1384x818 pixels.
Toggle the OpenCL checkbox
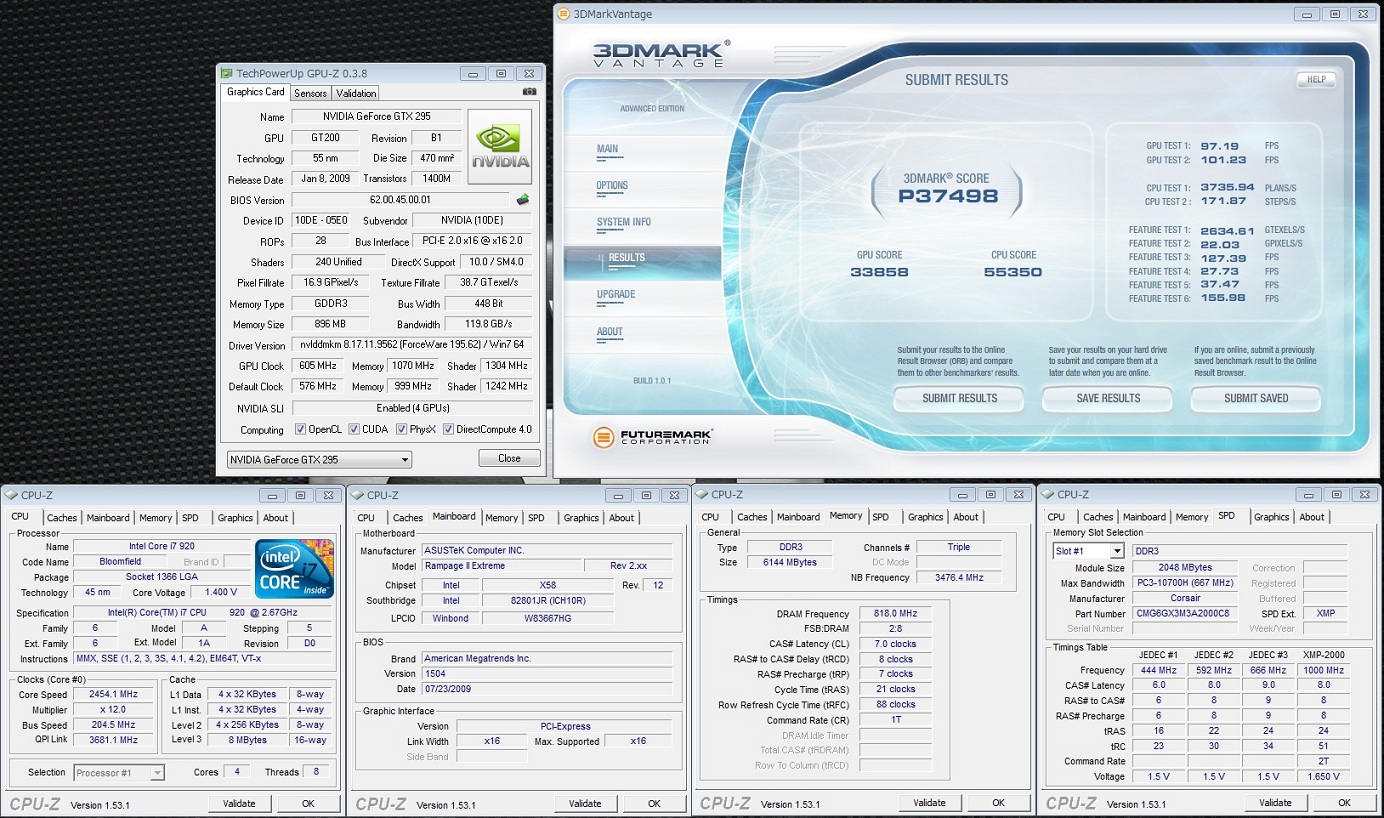point(301,430)
